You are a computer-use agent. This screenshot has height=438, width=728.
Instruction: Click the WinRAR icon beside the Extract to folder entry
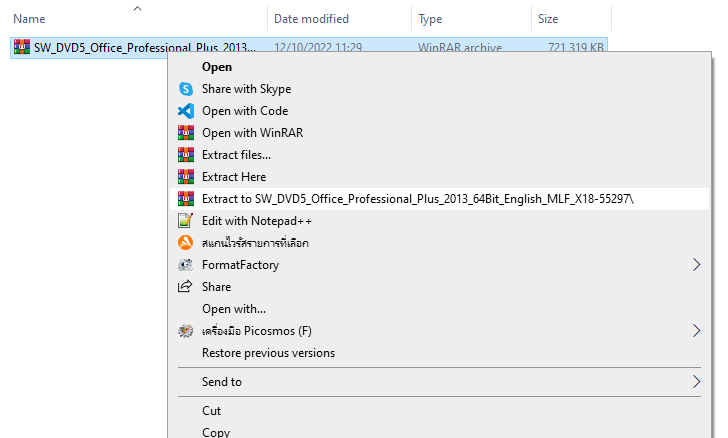(x=186, y=199)
